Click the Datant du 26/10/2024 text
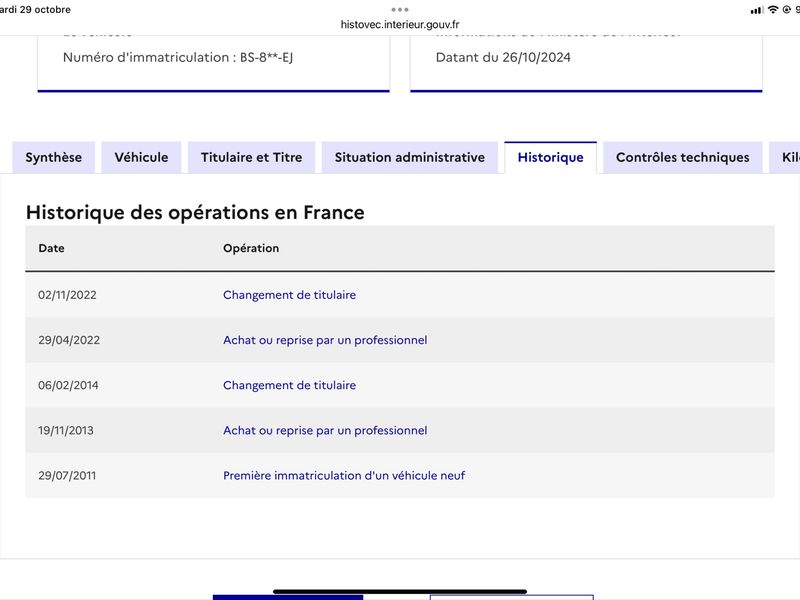 [503, 57]
